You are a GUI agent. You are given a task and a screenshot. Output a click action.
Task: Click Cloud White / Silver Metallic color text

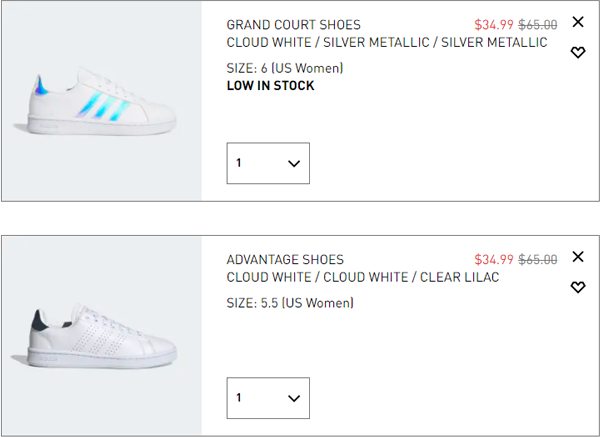[x=387, y=43]
